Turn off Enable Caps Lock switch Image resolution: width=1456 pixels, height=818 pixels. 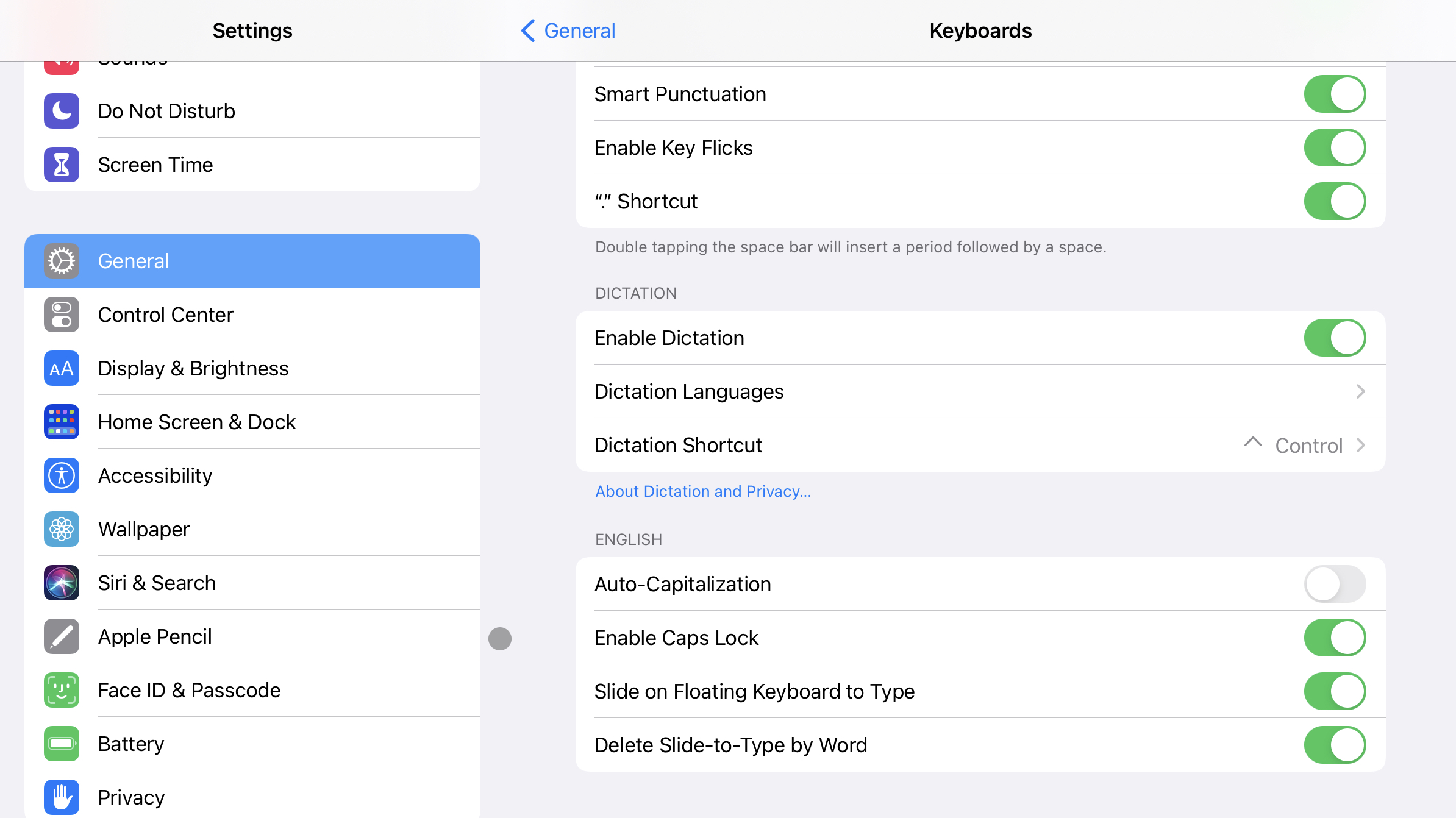pyautogui.click(x=1334, y=638)
